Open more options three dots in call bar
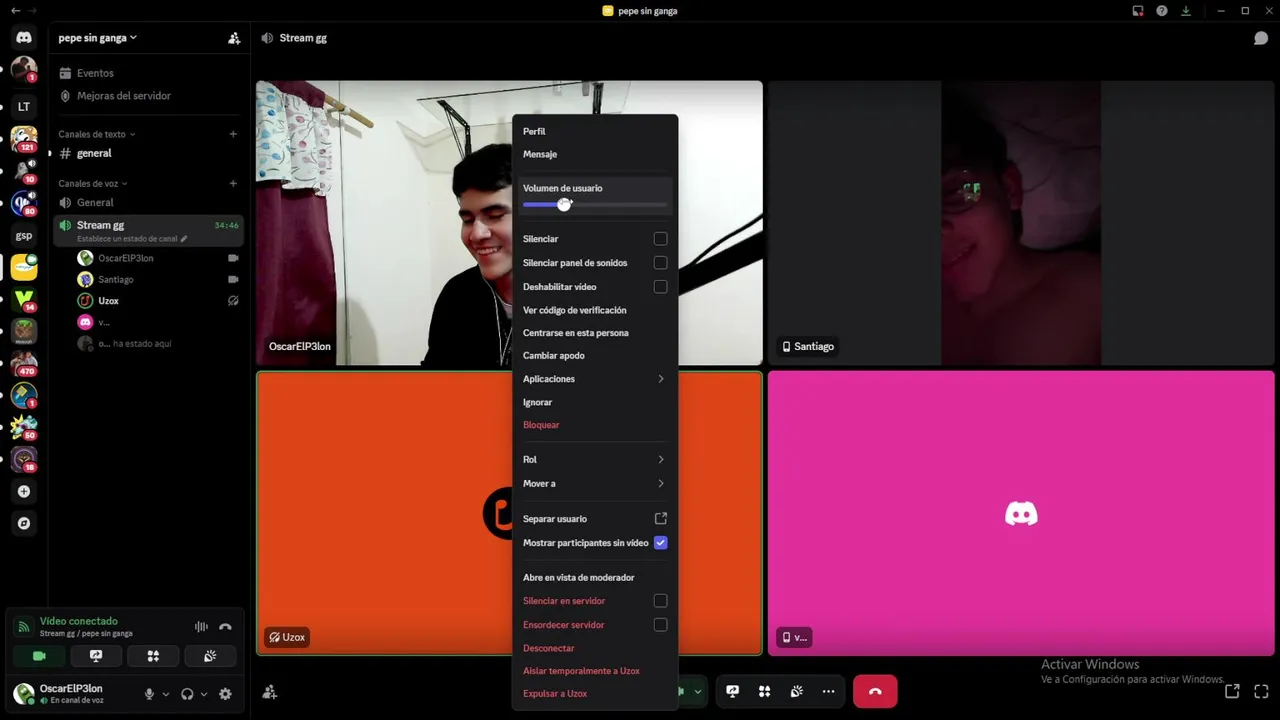 point(828,691)
